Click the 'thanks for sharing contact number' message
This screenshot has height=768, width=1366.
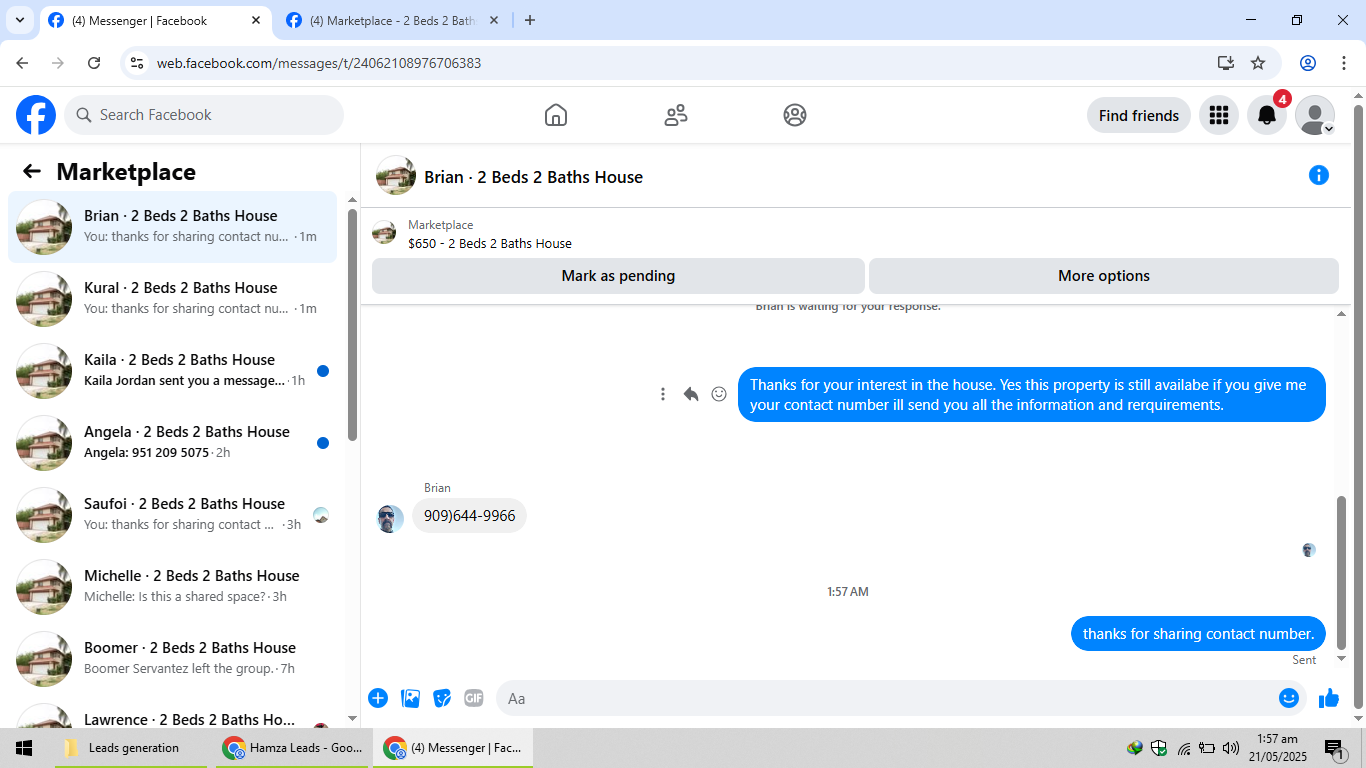1198,634
